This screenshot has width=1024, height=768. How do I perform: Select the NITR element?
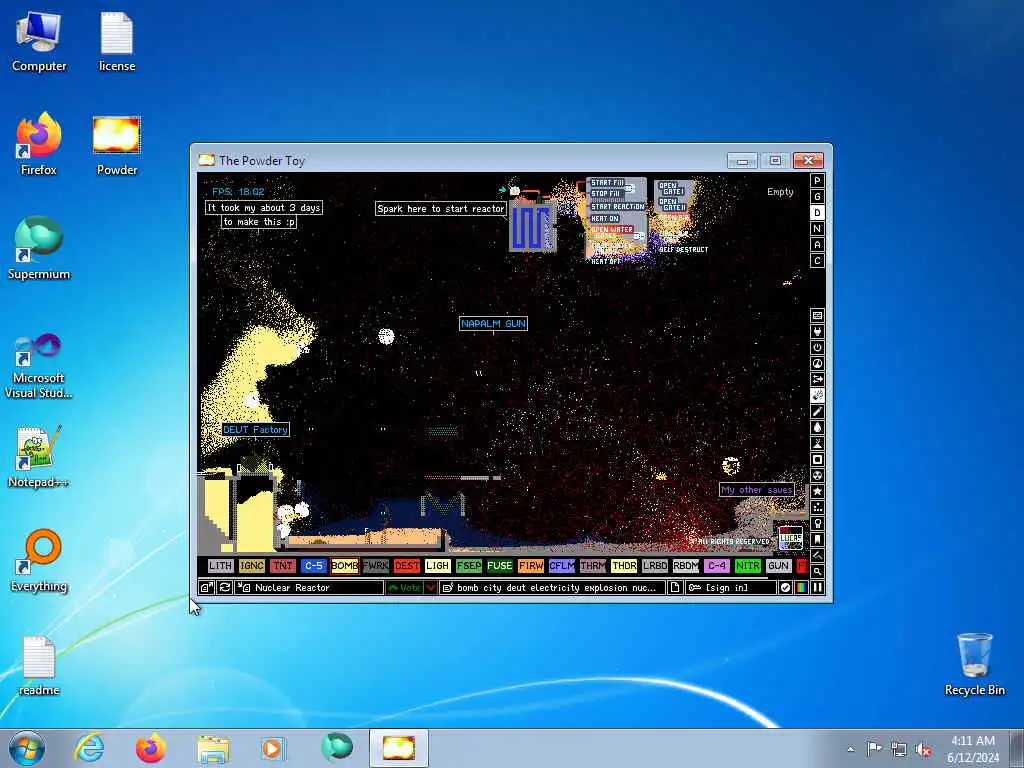point(748,566)
